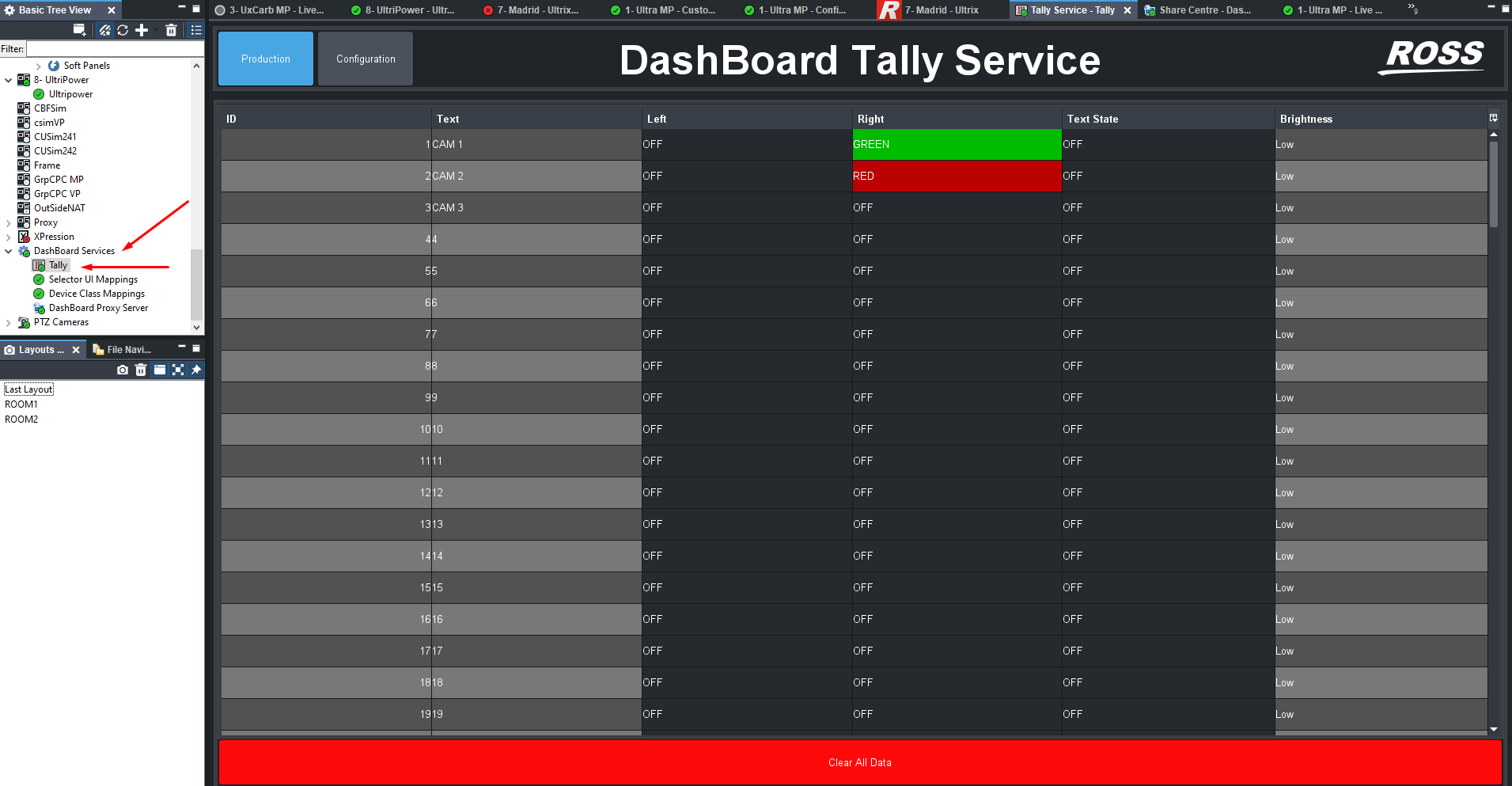Select the csimVP device icon
The height and width of the screenshot is (786, 1512).
click(x=24, y=123)
